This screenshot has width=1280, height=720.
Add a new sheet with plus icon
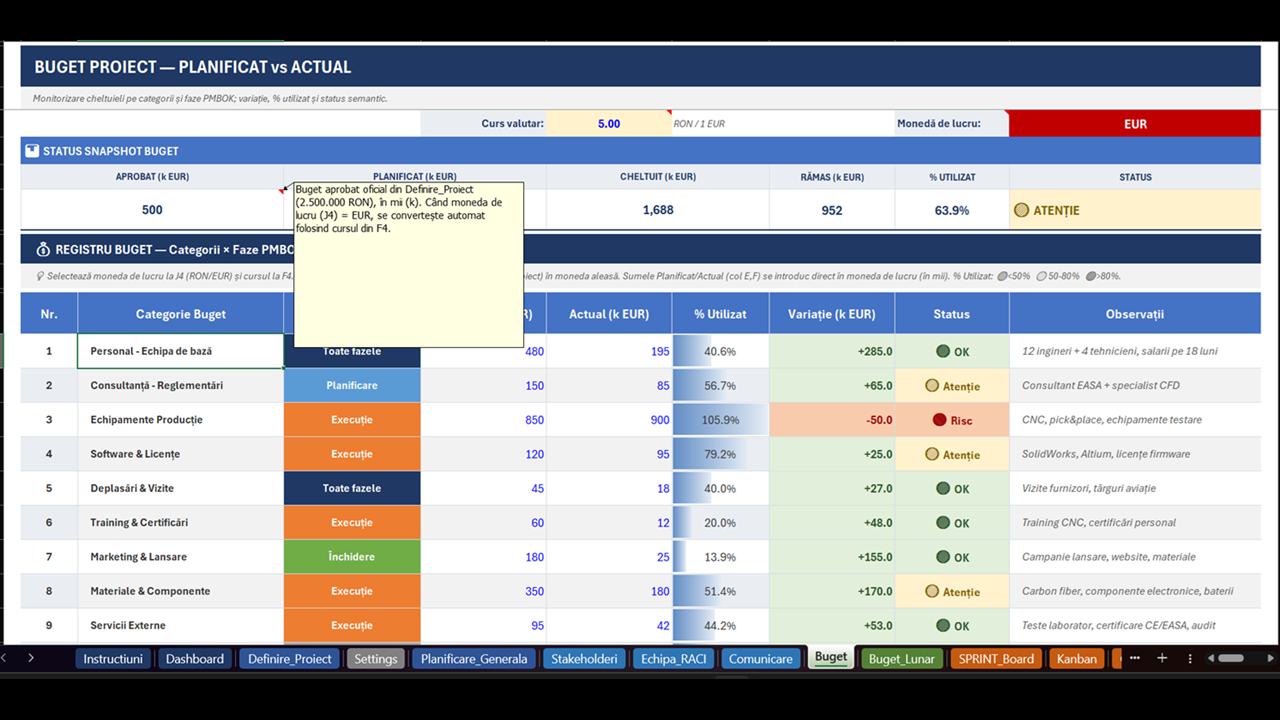pos(1162,658)
